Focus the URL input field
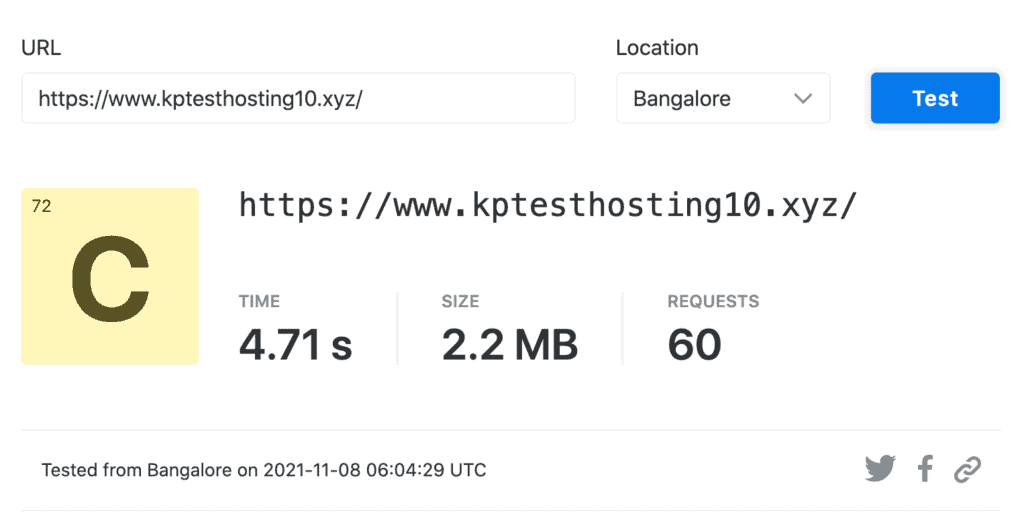 (298, 98)
